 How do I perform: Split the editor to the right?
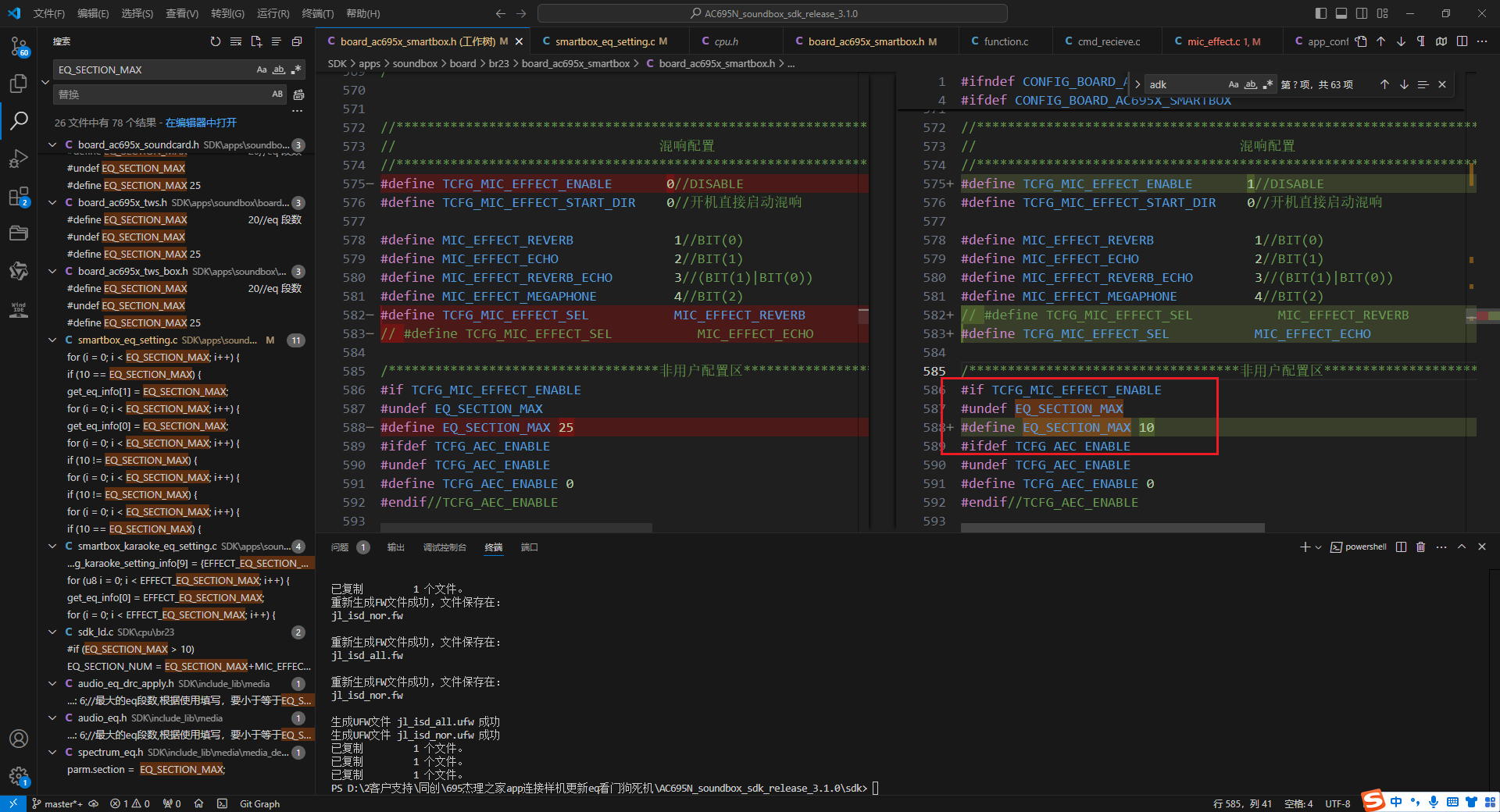click(x=1462, y=41)
